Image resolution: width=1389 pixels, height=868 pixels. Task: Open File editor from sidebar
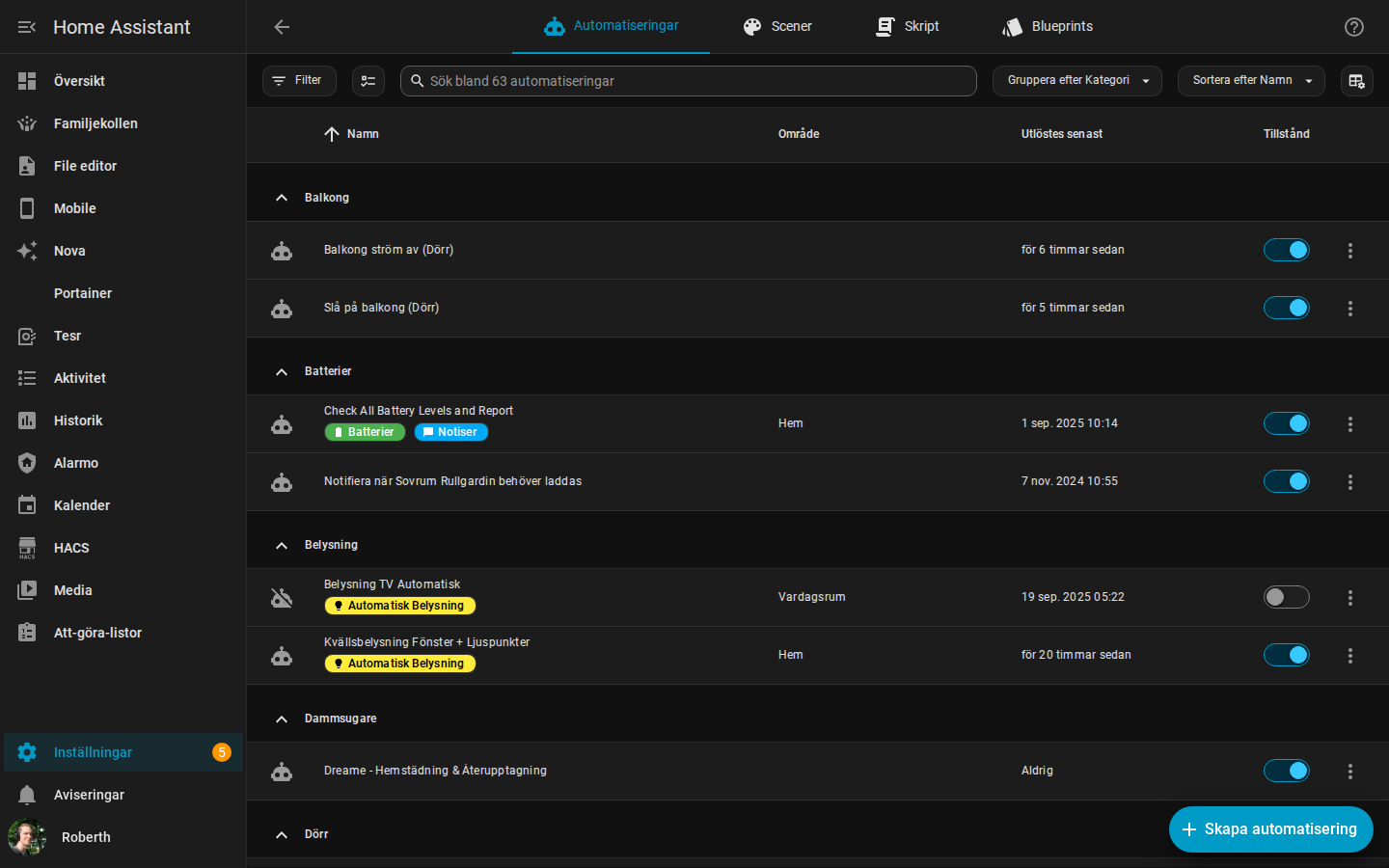click(123, 166)
